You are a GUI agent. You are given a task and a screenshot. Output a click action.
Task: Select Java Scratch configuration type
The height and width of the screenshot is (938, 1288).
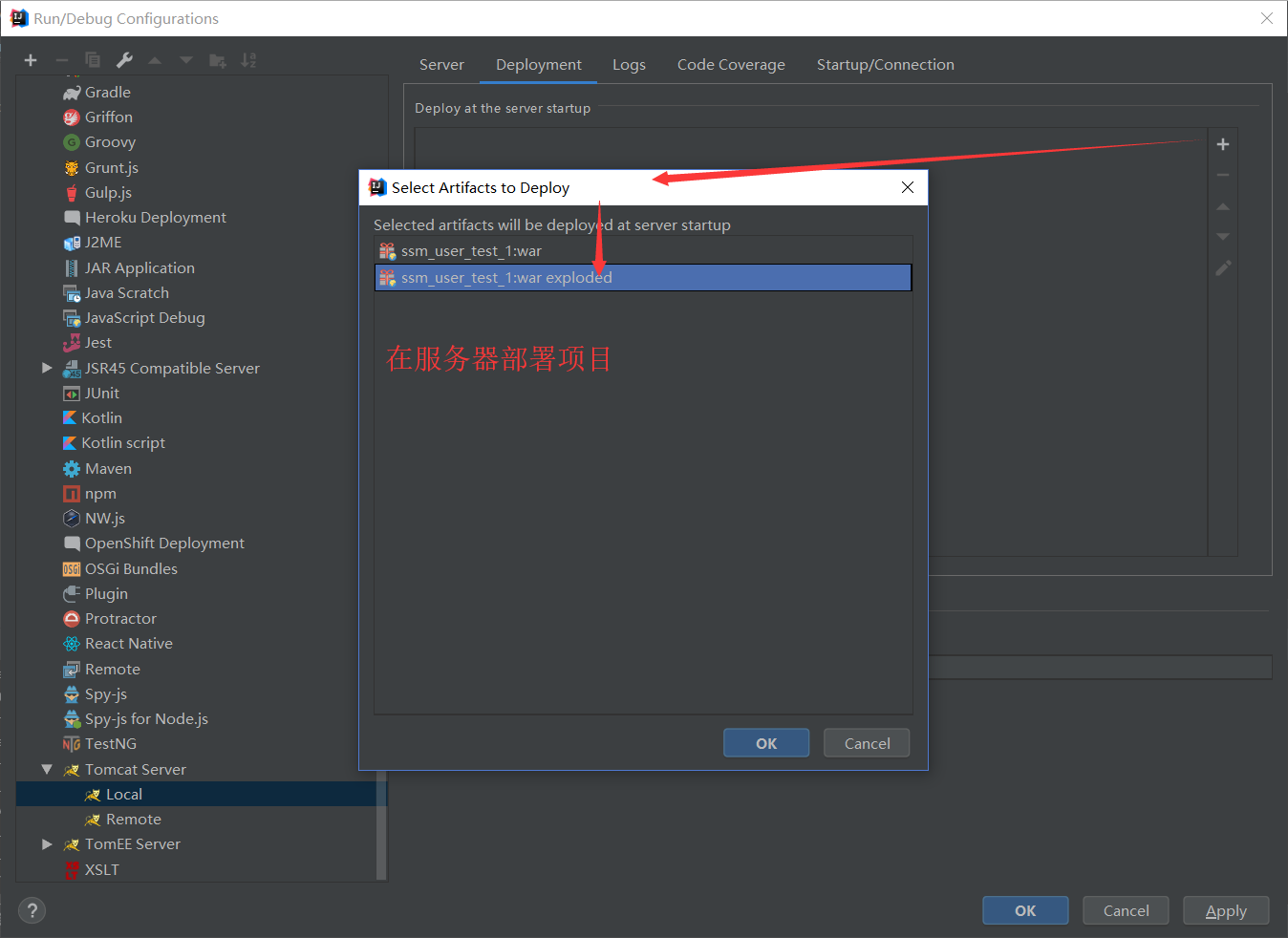pos(116,292)
